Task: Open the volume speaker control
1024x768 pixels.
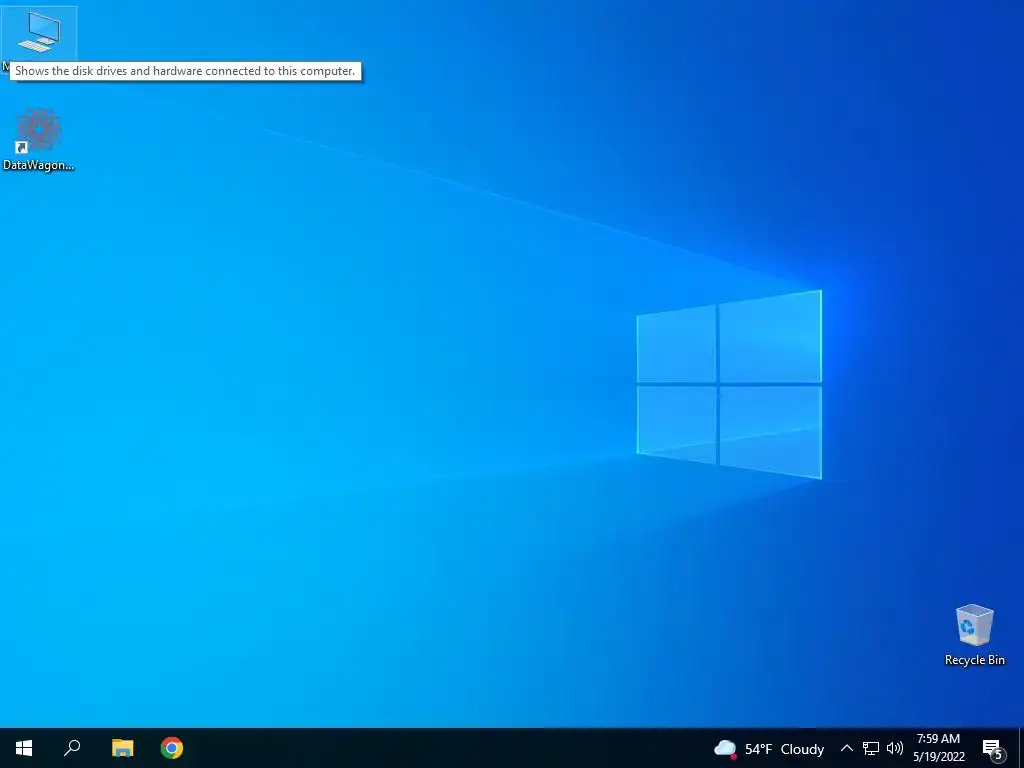Action: [895, 748]
